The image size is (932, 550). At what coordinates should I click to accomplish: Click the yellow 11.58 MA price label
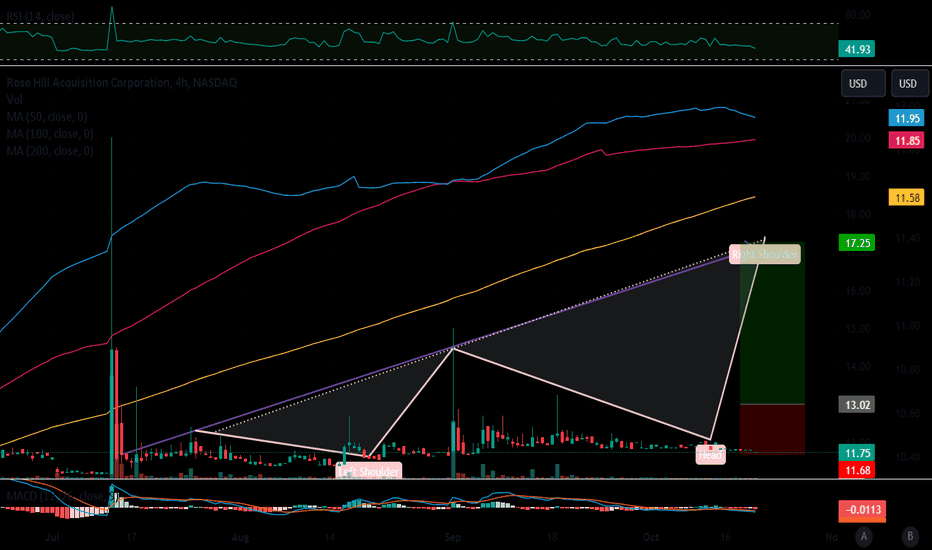tap(906, 198)
